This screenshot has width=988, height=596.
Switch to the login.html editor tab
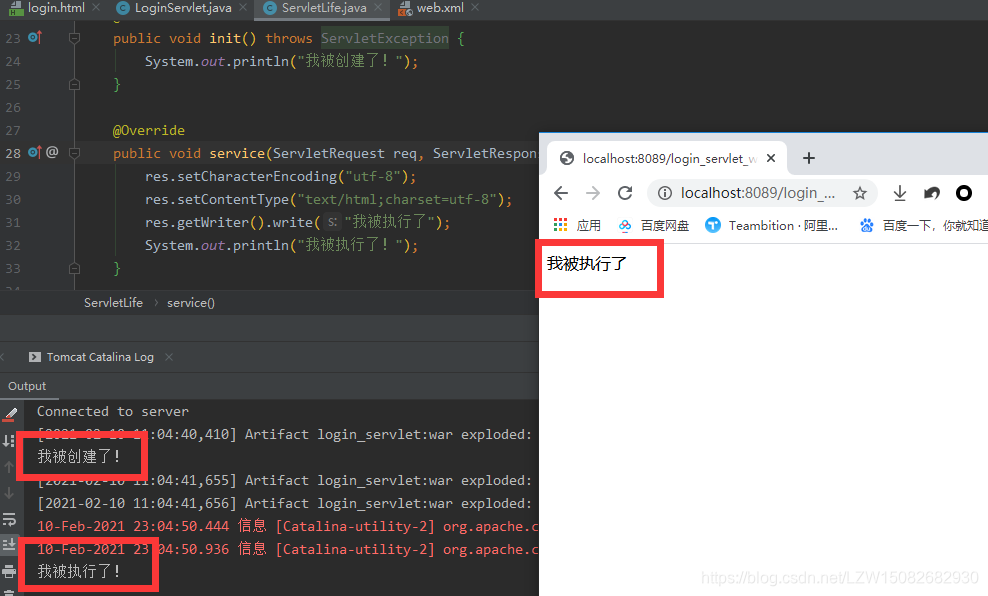coord(47,8)
